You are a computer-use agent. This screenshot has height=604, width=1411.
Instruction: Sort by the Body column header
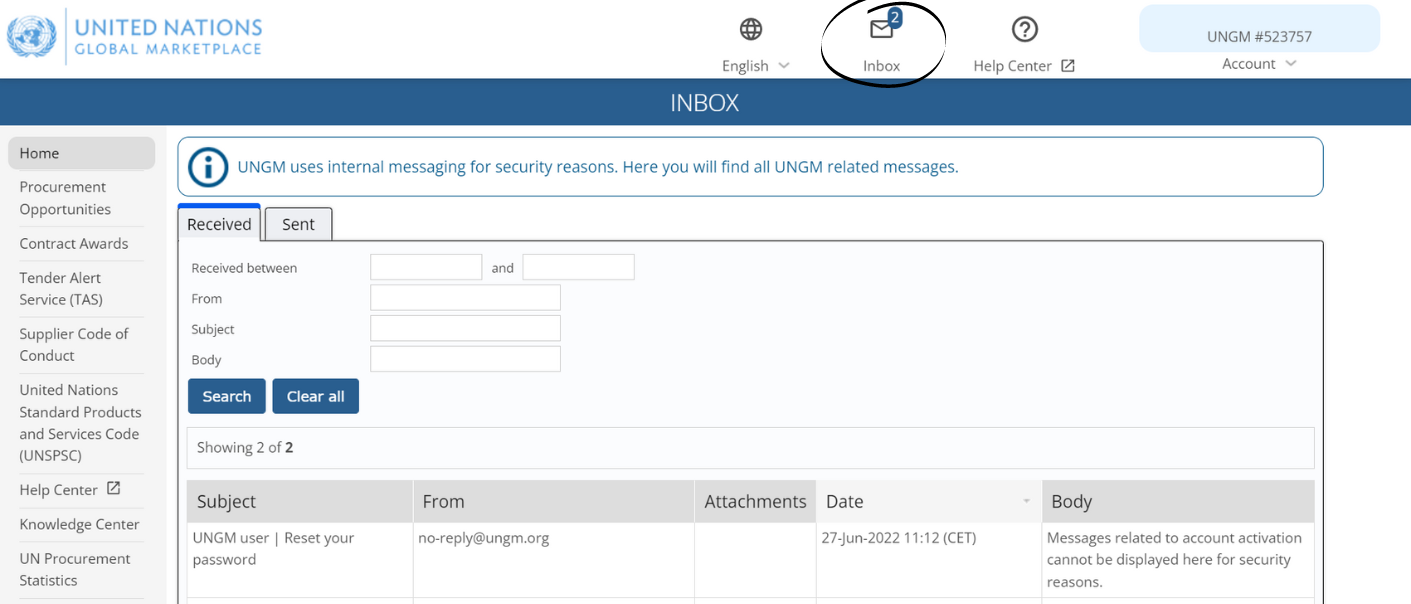tap(1178, 502)
